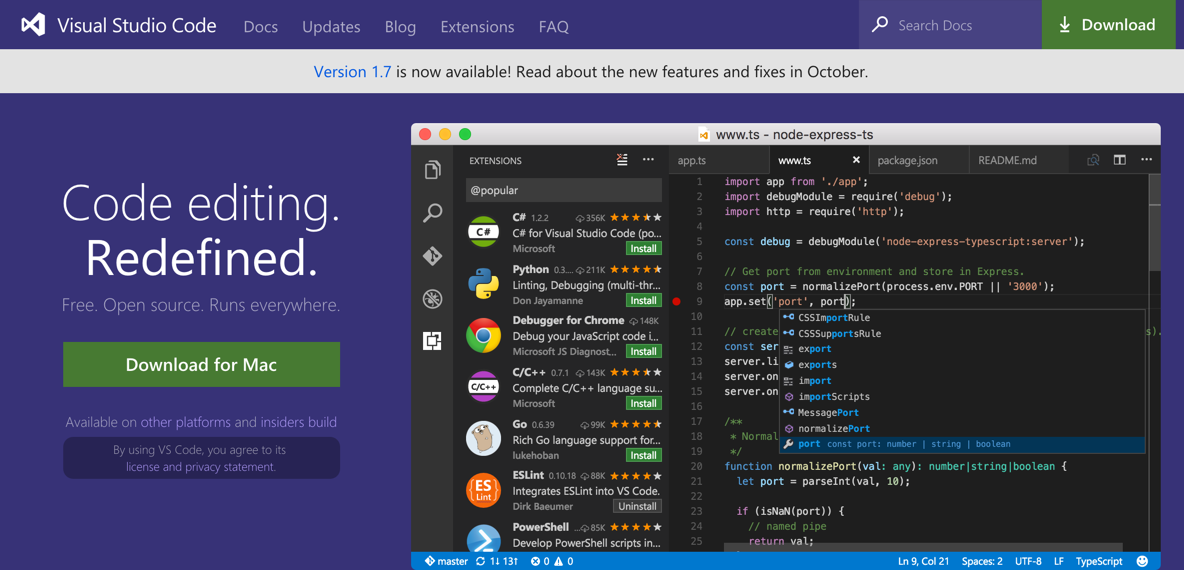
Task: Open the Search magnifier in activity bar
Action: point(433,213)
